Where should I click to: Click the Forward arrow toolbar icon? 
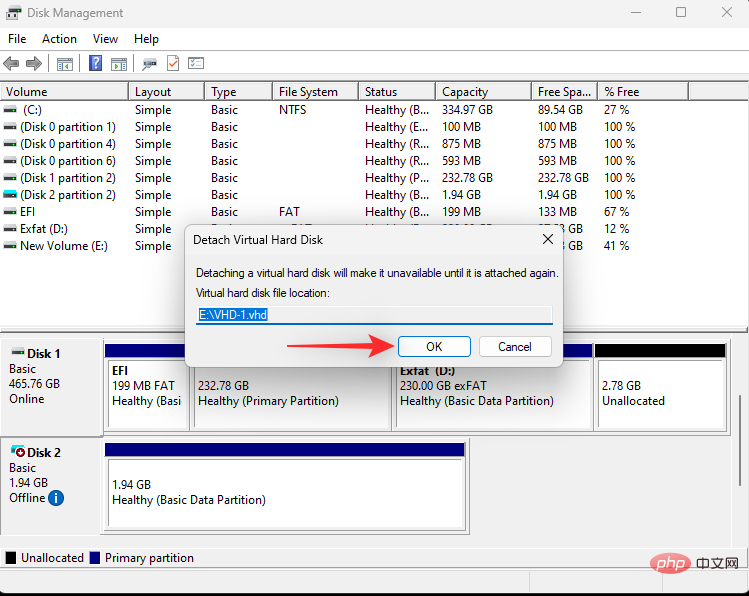[33, 63]
